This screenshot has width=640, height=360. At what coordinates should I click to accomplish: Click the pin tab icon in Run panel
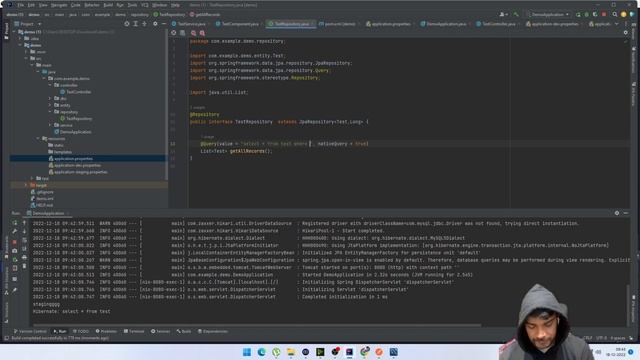pos(15,290)
